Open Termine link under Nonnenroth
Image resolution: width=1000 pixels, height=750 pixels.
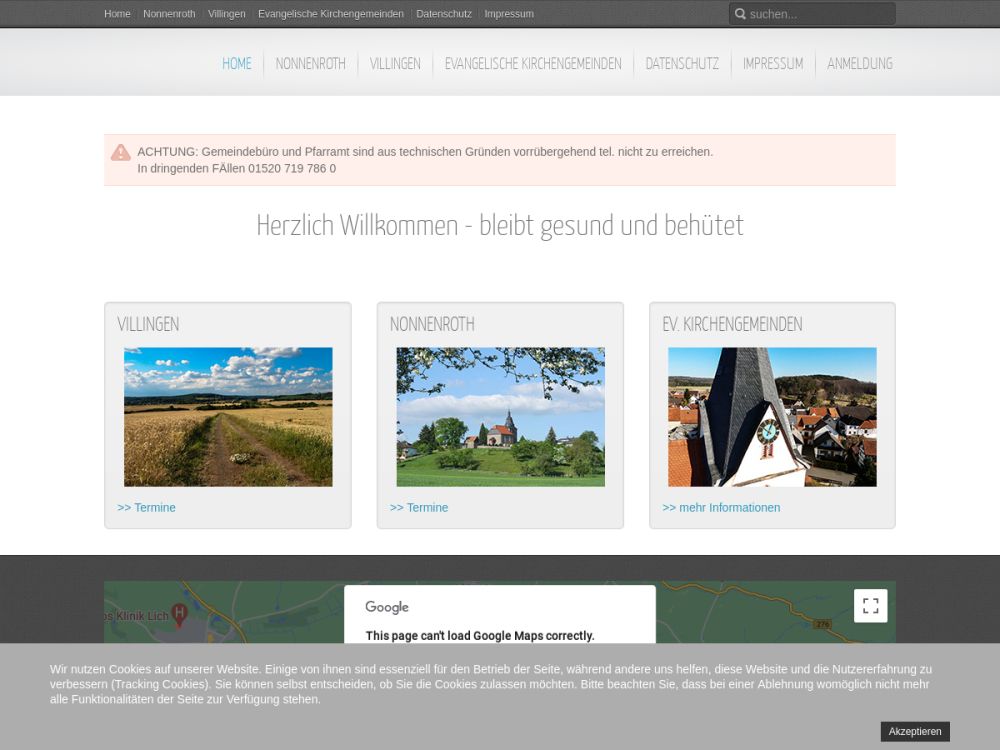click(419, 508)
